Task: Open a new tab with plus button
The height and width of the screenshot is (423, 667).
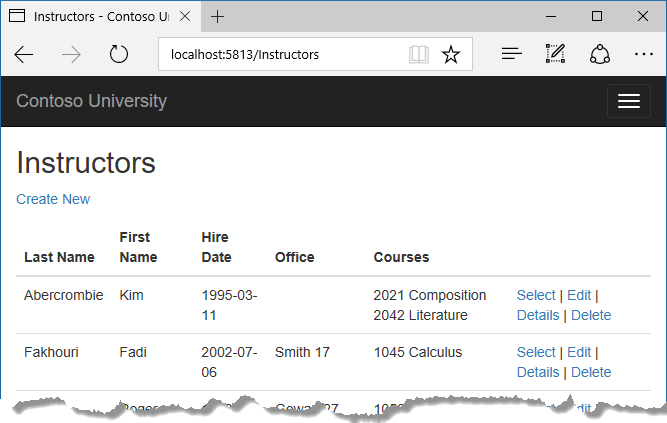Action: point(218,17)
